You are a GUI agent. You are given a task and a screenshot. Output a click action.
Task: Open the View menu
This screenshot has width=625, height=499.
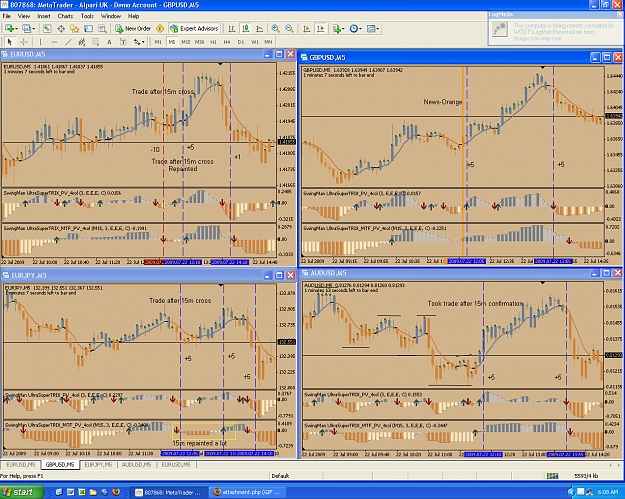coord(24,16)
